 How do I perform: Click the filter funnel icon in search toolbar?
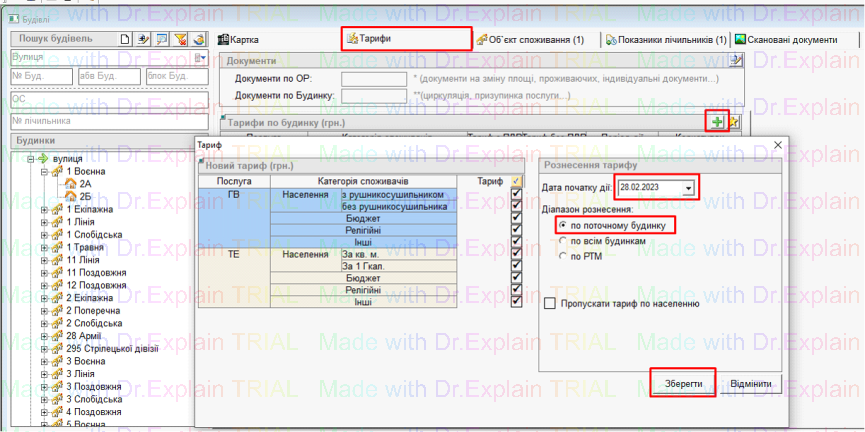point(180,39)
